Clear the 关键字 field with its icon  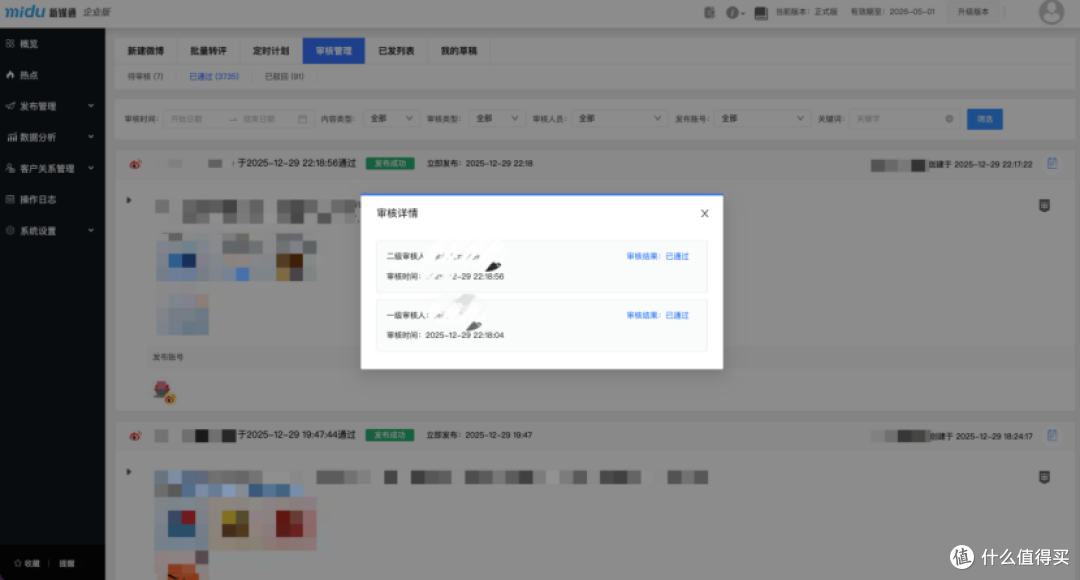click(x=949, y=119)
